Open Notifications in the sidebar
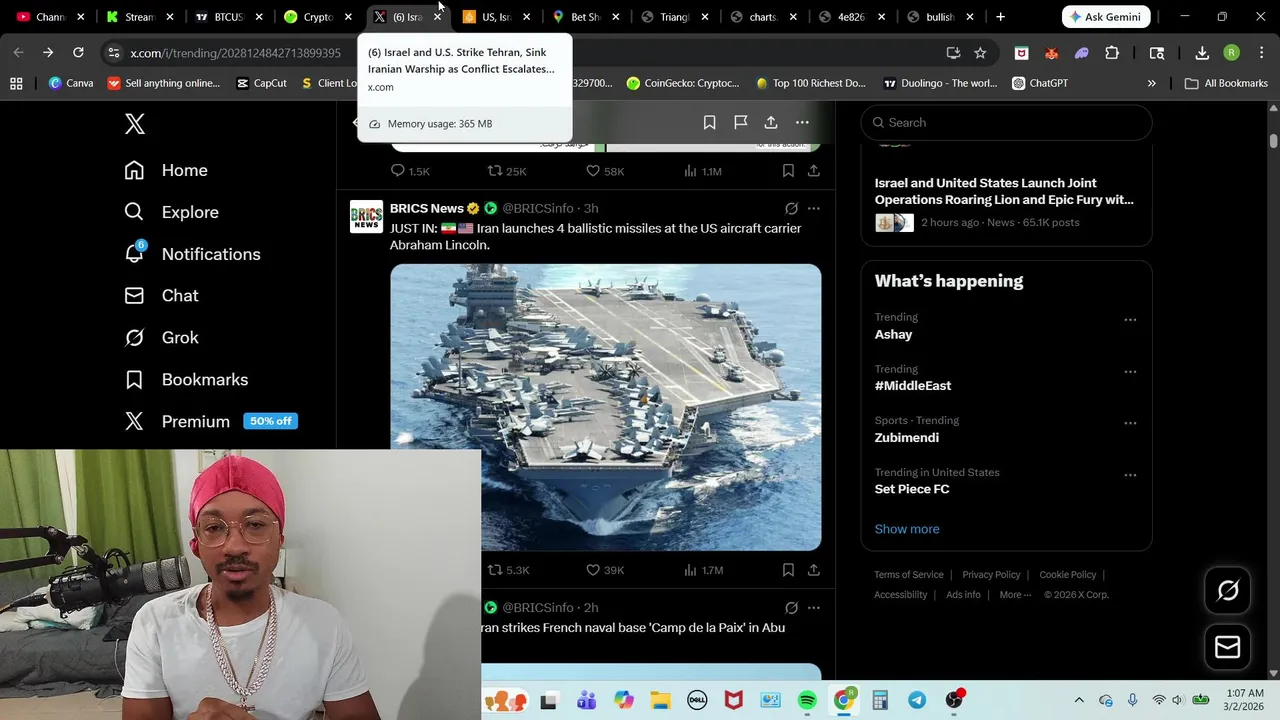This screenshot has width=1280, height=720. click(192, 254)
